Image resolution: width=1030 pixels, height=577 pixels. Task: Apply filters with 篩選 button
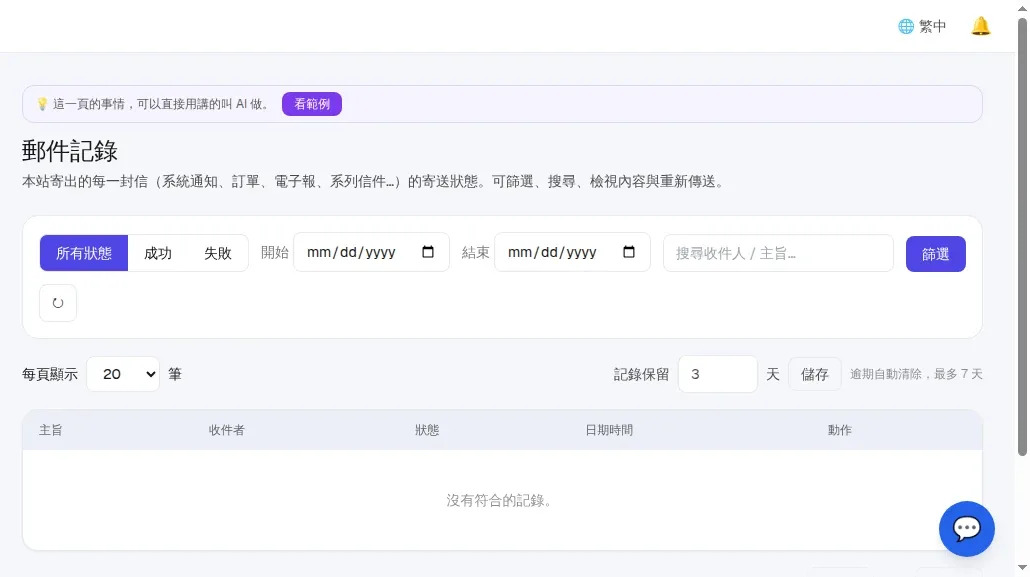935,254
